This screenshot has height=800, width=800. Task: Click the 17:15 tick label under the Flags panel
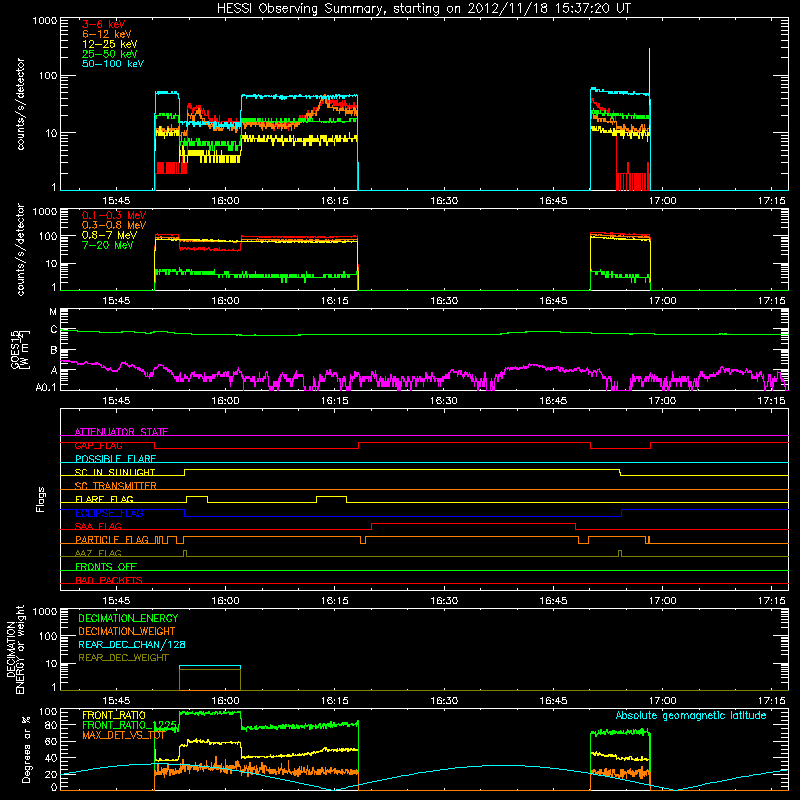coord(771,601)
